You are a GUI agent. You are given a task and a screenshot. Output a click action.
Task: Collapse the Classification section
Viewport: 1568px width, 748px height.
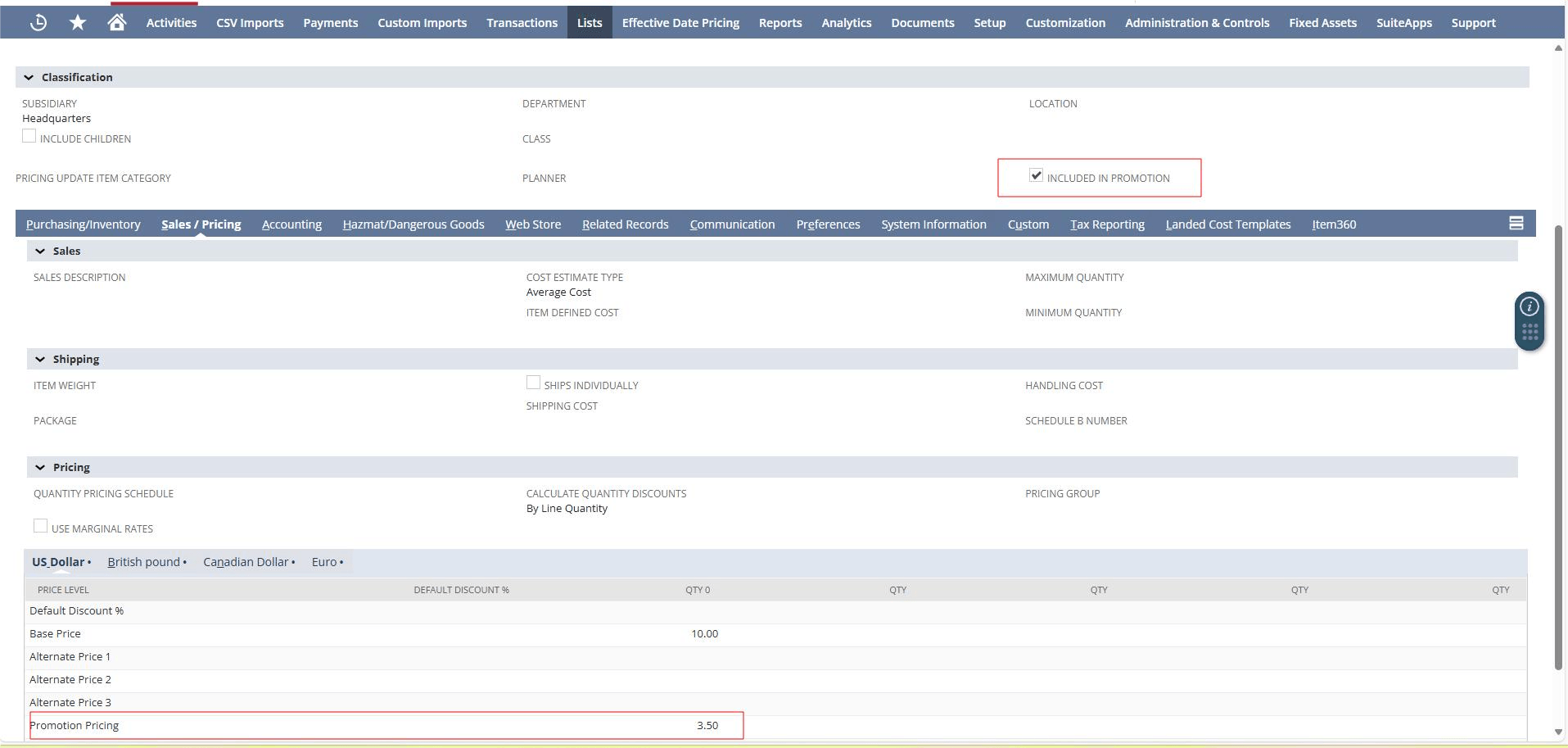29,78
